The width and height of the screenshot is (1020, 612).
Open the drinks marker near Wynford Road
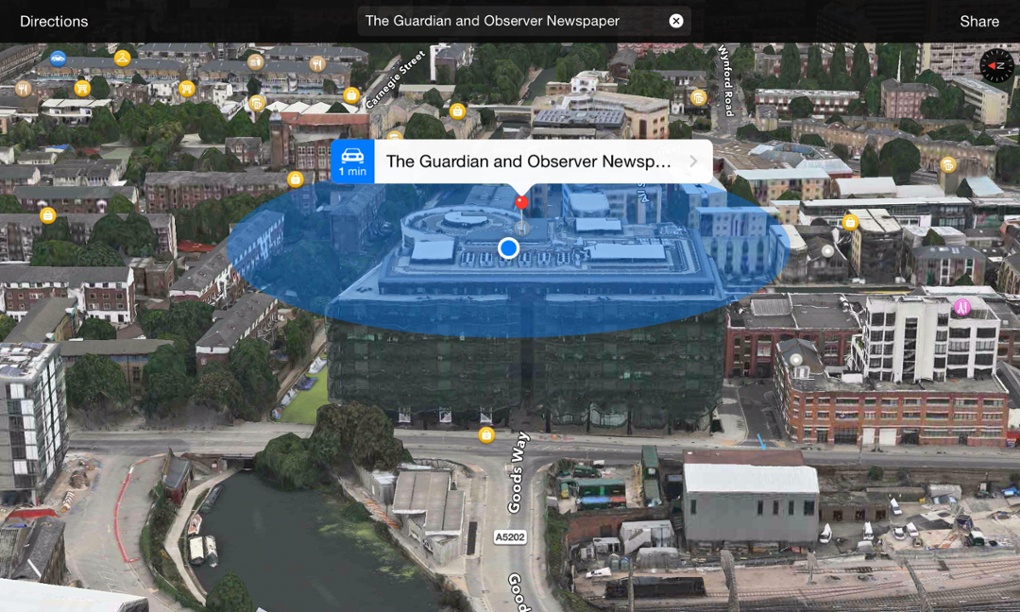(698, 98)
